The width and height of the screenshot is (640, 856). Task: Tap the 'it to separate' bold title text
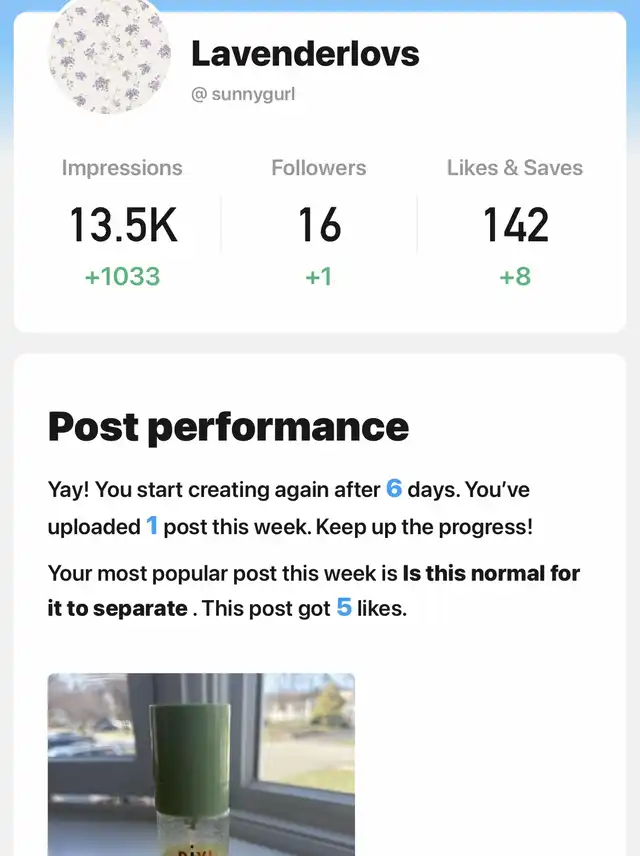tap(117, 608)
